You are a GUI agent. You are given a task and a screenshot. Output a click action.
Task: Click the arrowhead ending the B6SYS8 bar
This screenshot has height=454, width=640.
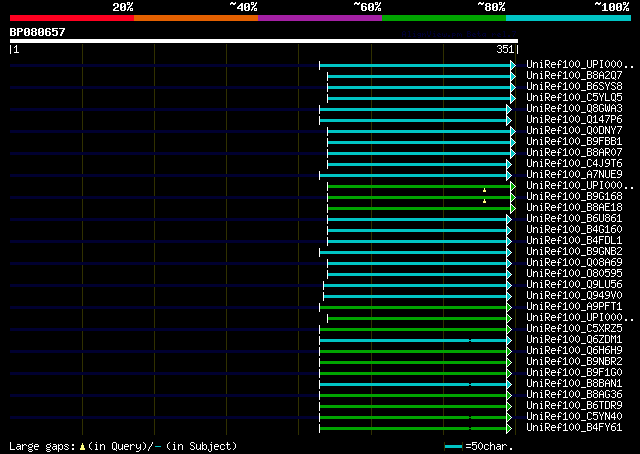[513, 86]
